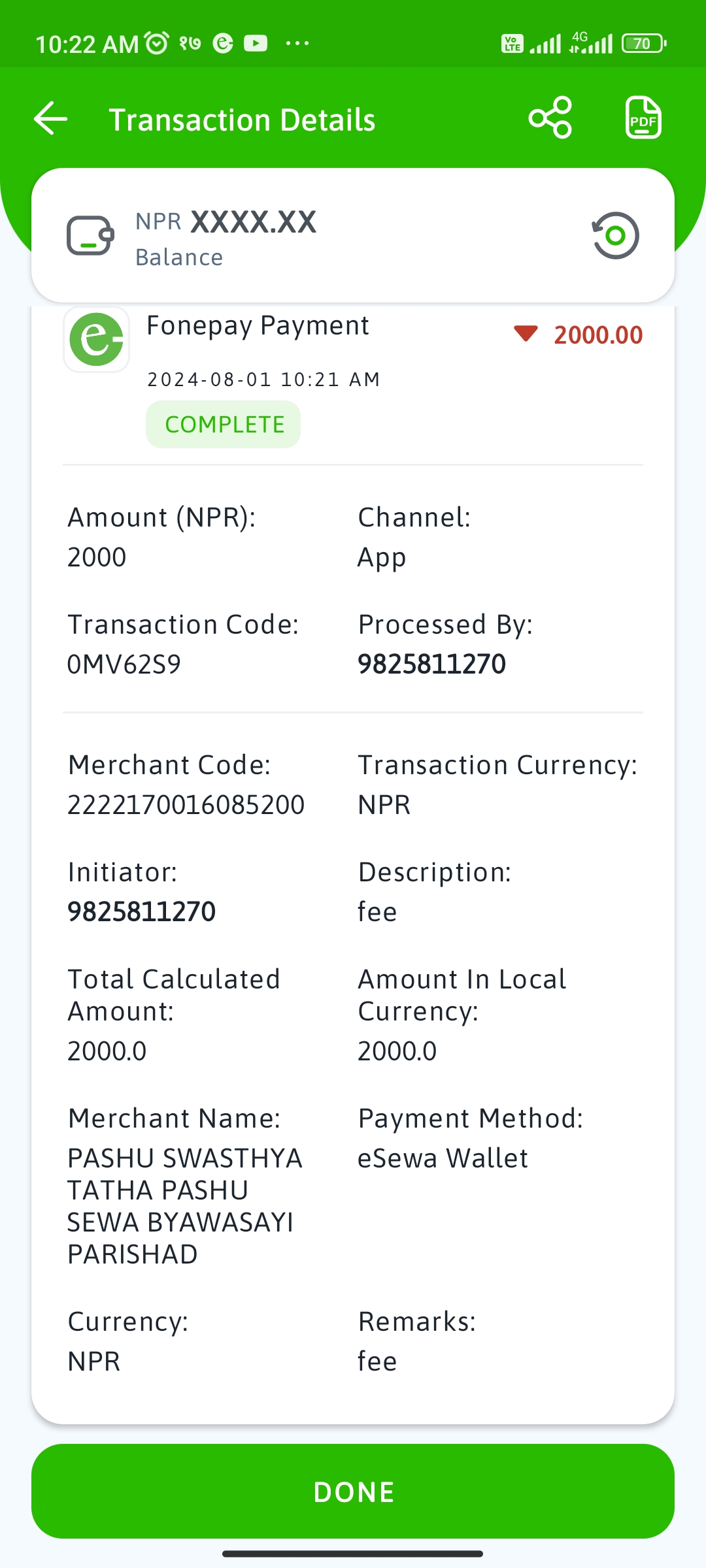706x1568 pixels.
Task: Tap the Transaction Details title
Action: pos(242,120)
